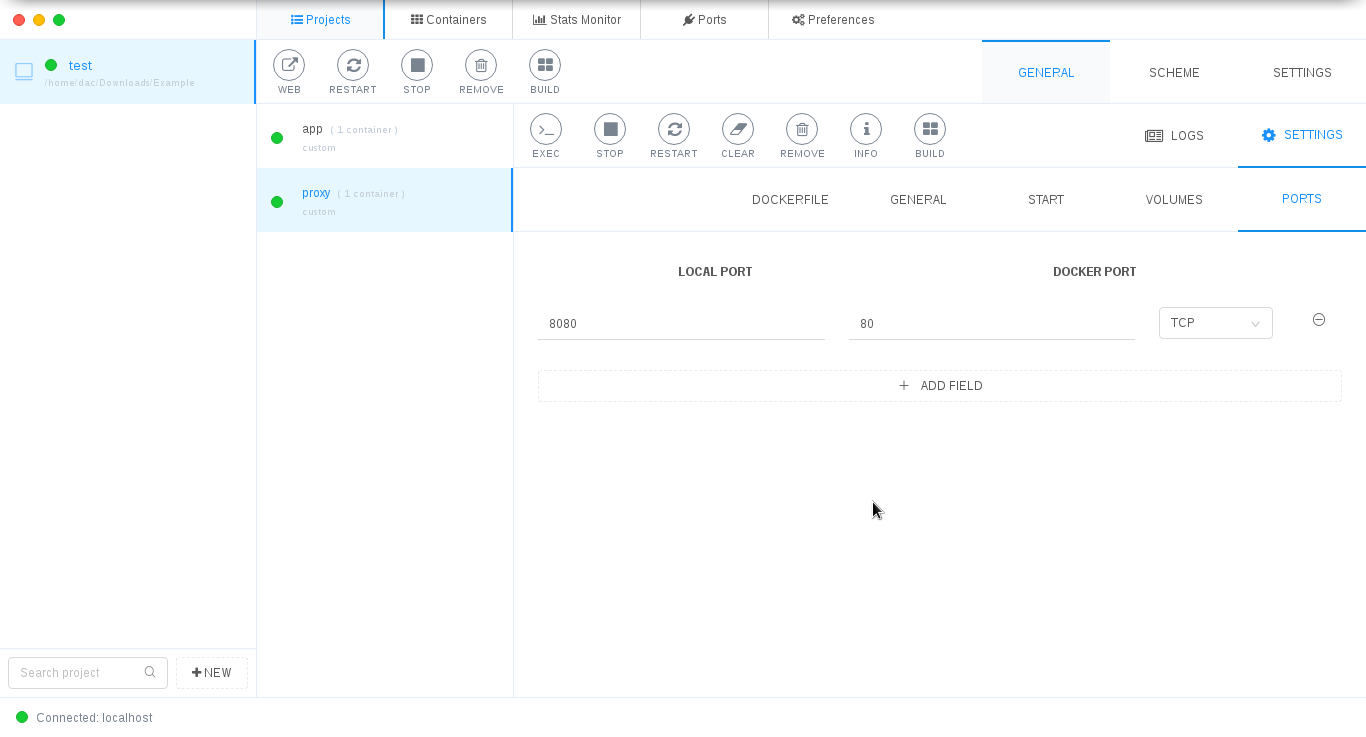Open the Dockerfile settings tab
Viewport: 1366px width, 737px height.
(x=790, y=200)
